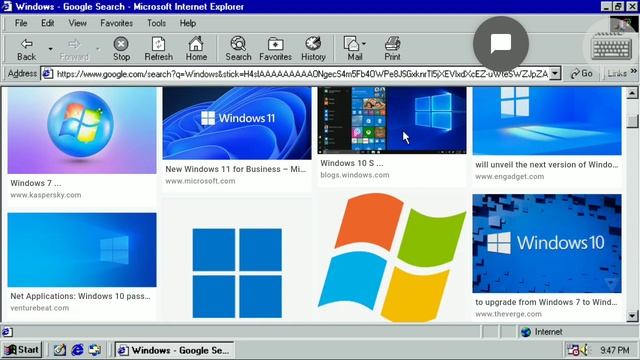Screen dimensions: 640x360
Task: Open the www.engadget.com source link
Action: (509, 176)
